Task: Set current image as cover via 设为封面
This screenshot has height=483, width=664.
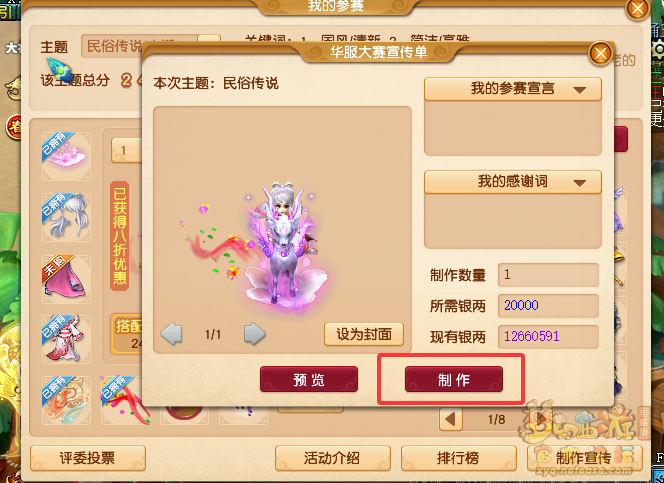Action: [364, 334]
